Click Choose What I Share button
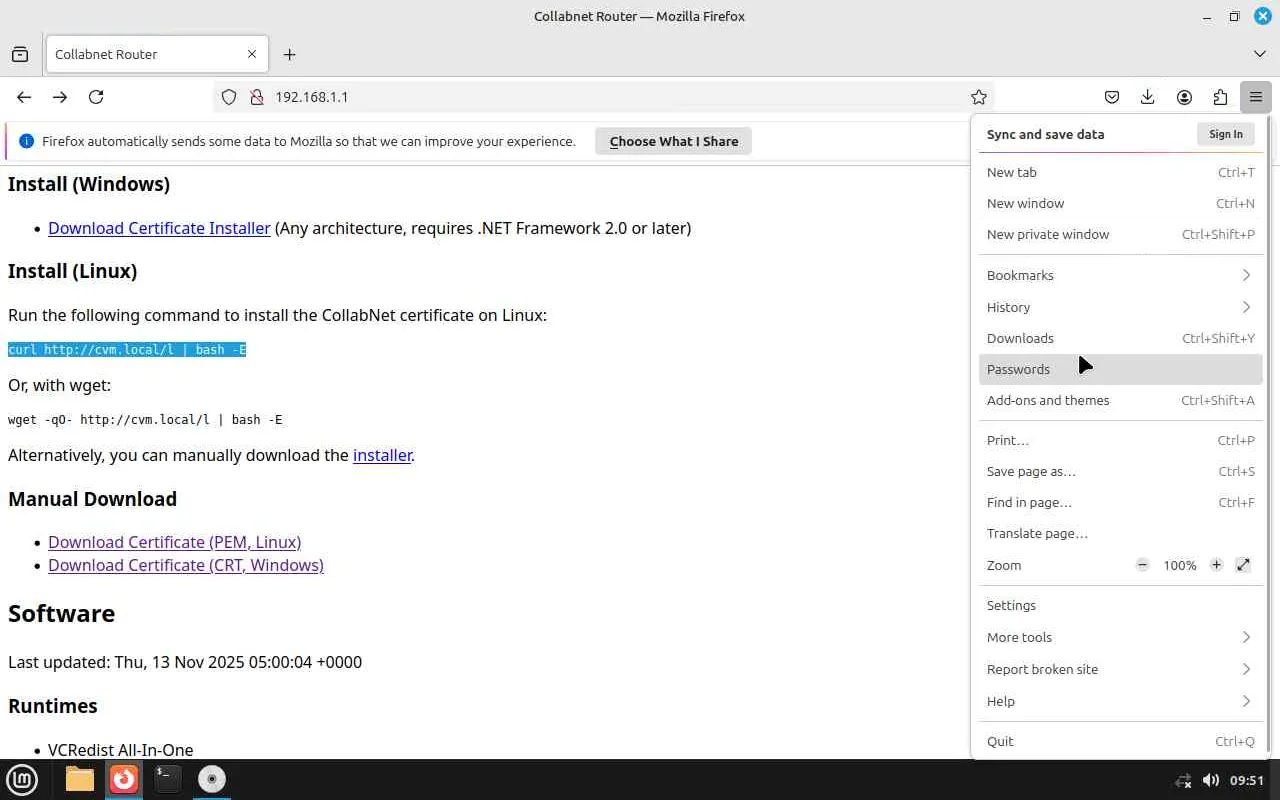The width and height of the screenshot is (1280, 800). [673, 141]
